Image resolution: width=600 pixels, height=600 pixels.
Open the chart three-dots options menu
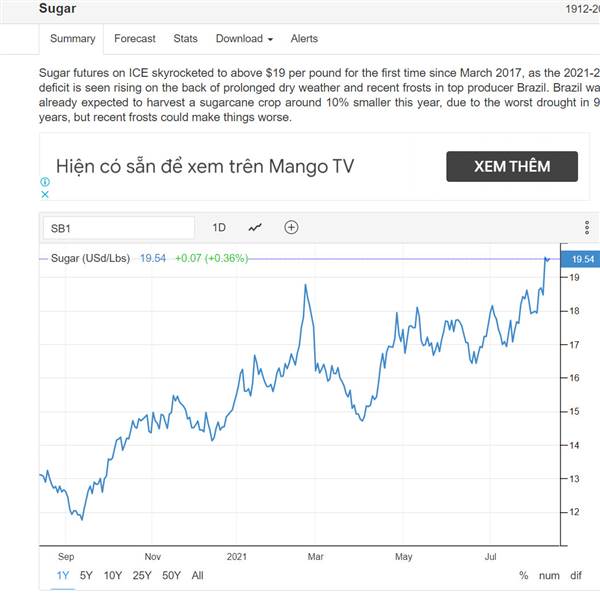[x=587, y=228]
